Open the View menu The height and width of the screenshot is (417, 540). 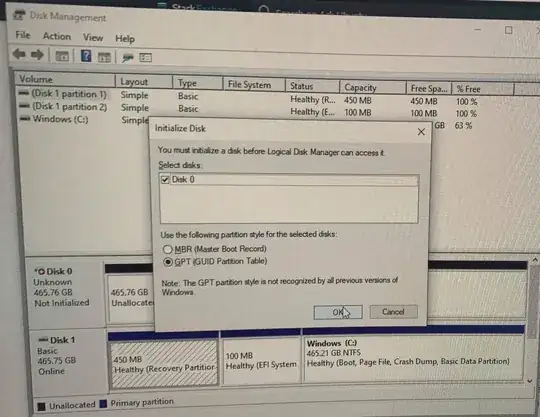pyautogui.click(x=93, y=38)
